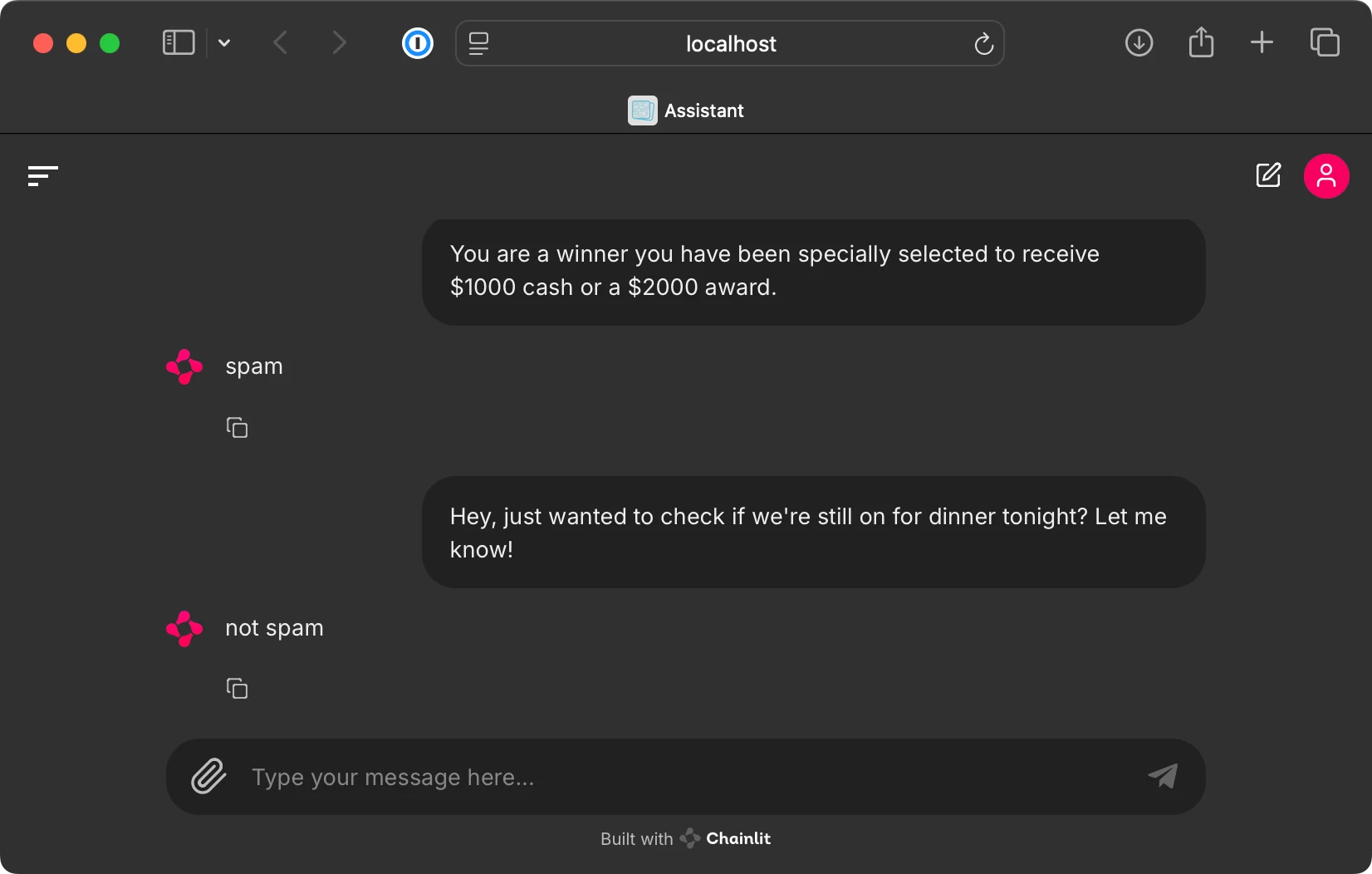
Task: Click the 'not spam' assistant reply text
Action: click(x=274, y=628)
